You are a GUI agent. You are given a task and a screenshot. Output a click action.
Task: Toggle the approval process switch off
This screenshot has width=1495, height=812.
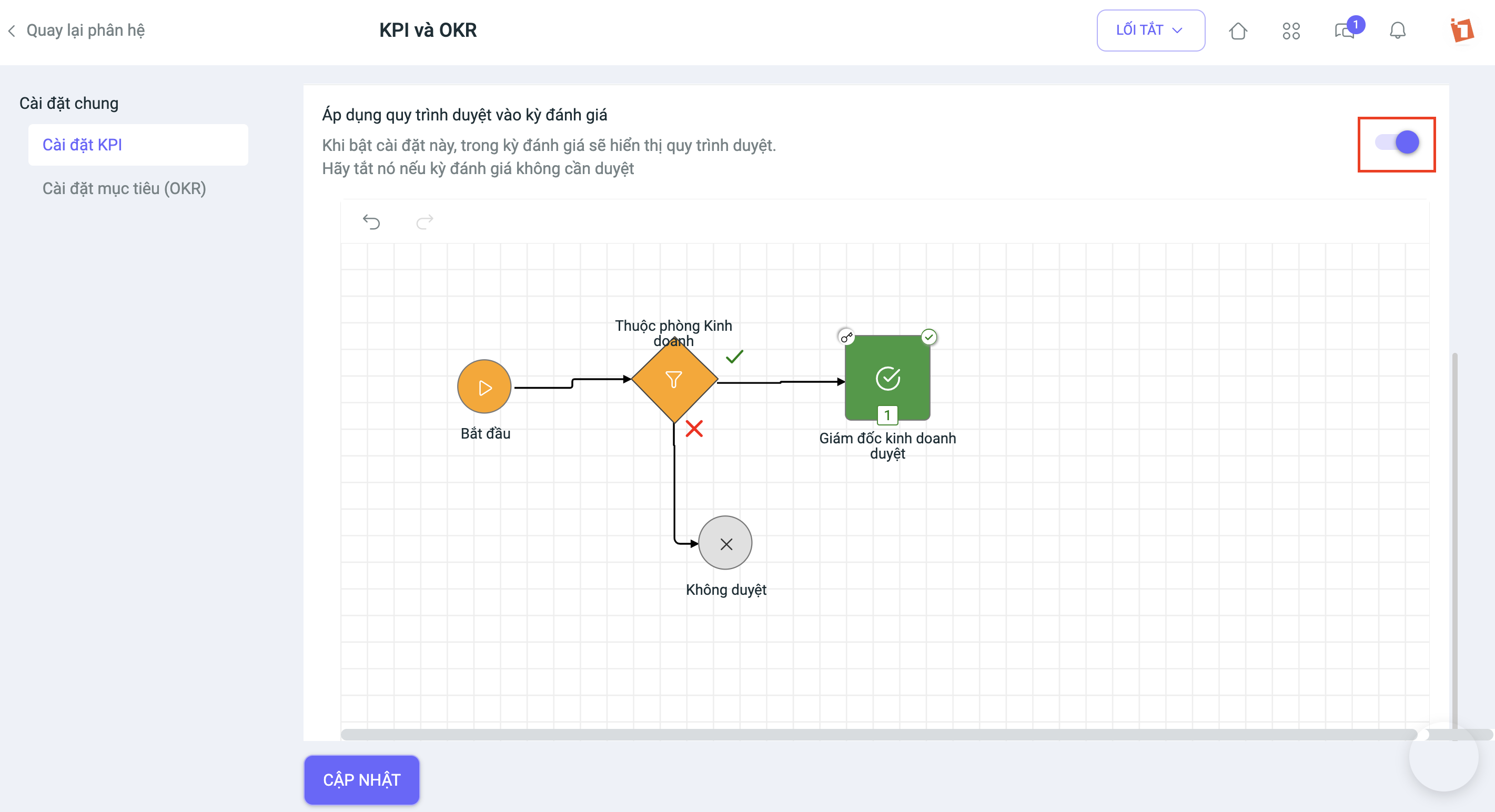click(1397, 142)
